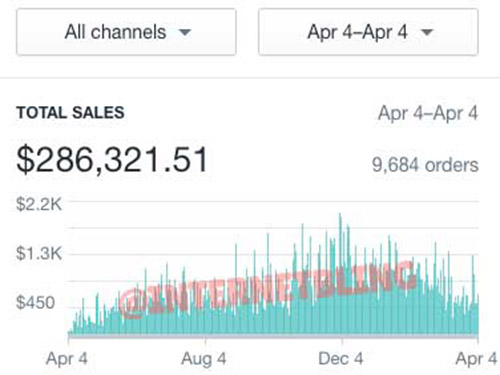The image size is (500, 375).
Task: Click the $286,321.51 total sales amount
Action: [112, 160]
